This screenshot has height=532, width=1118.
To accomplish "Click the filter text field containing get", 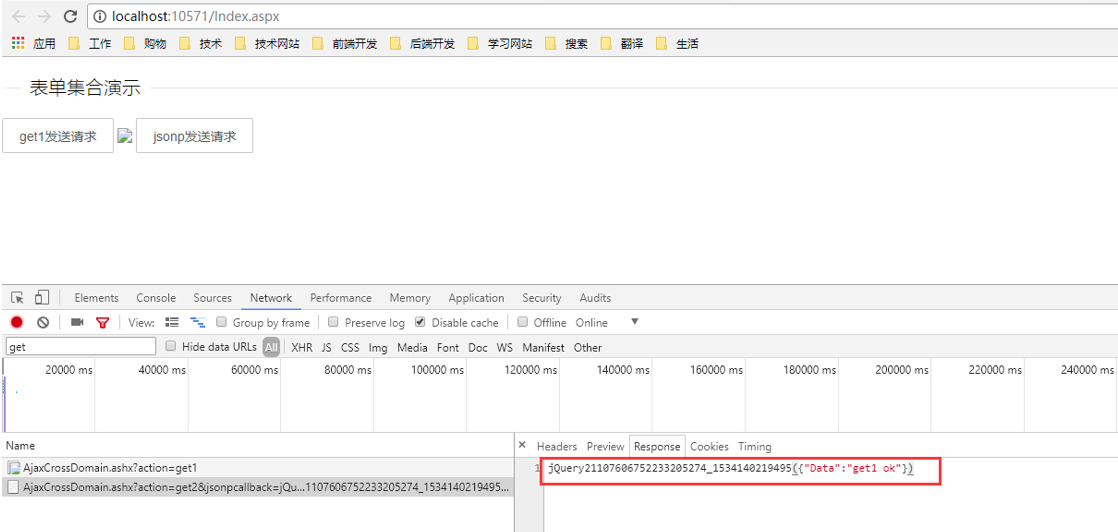I will point(81,347).
